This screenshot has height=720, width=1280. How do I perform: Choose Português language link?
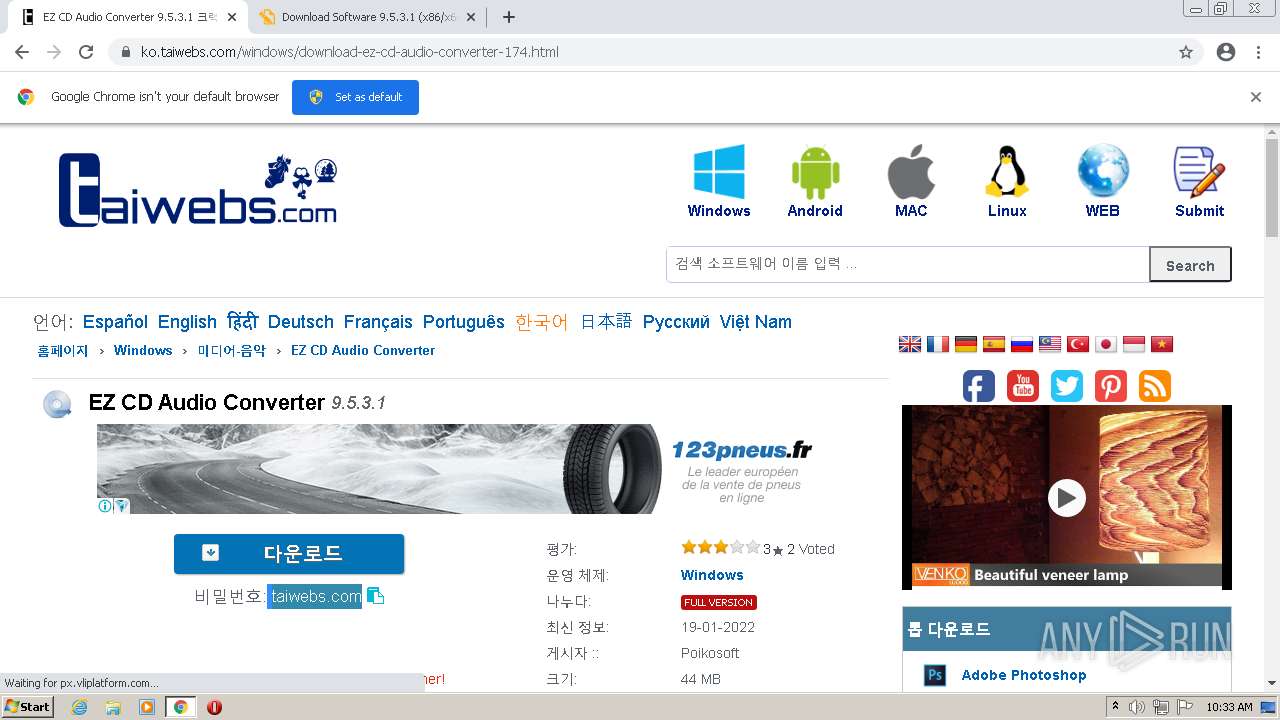(464, 322)
